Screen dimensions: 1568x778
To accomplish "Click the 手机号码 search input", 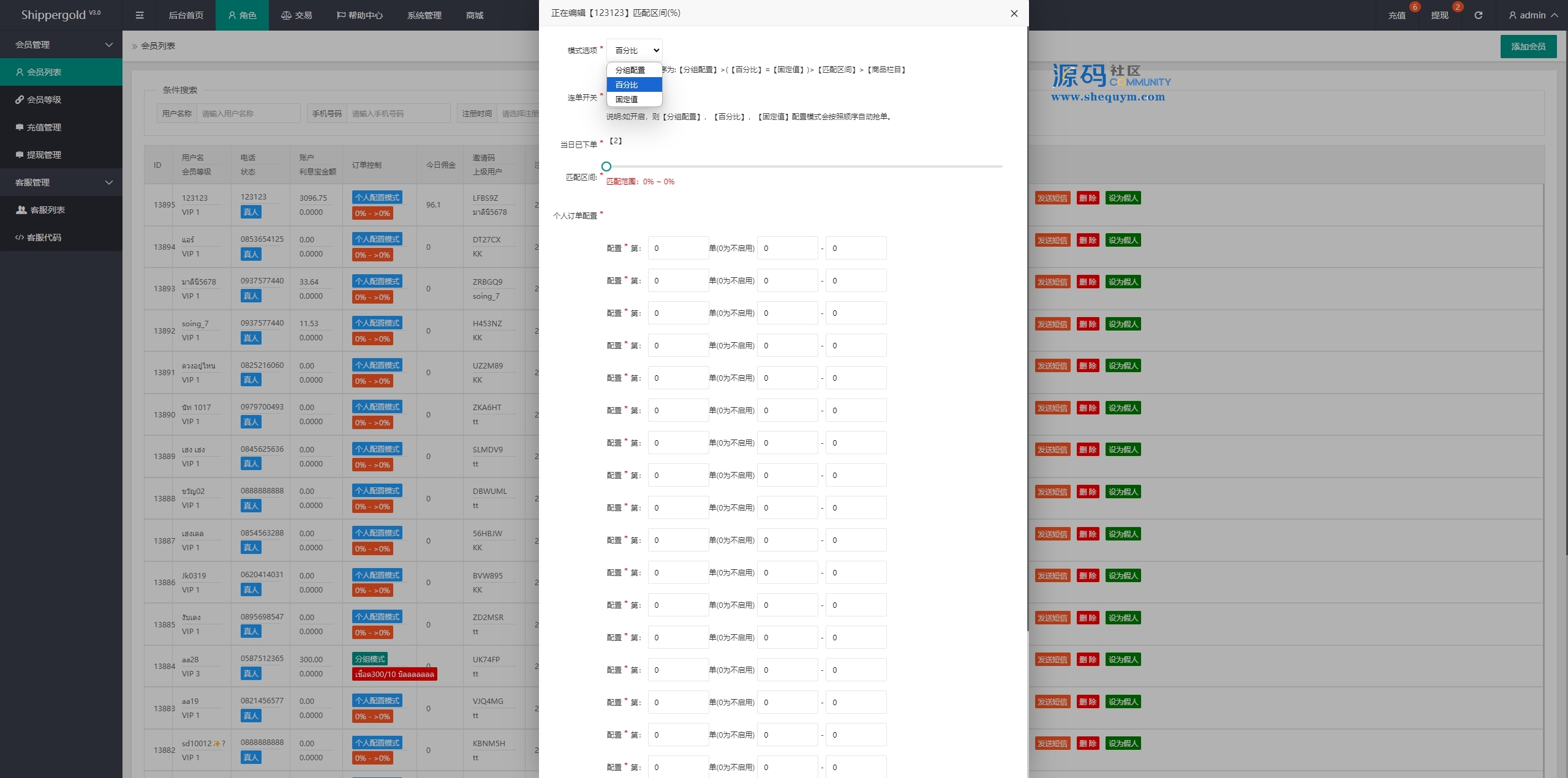I will coord(398,114).
